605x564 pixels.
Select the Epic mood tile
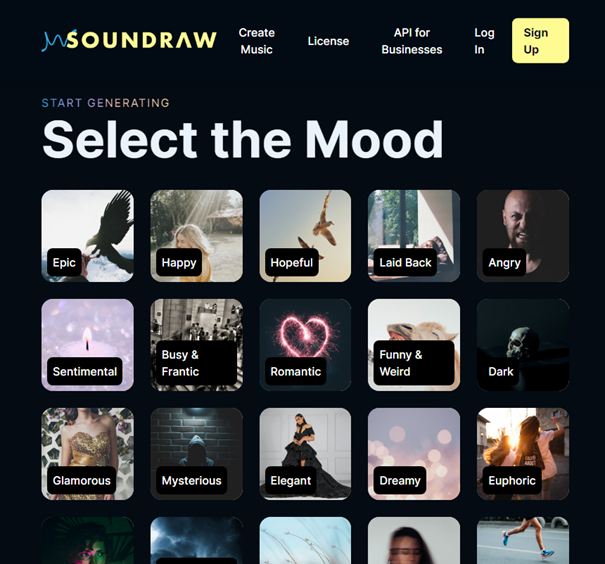[88, 236]
